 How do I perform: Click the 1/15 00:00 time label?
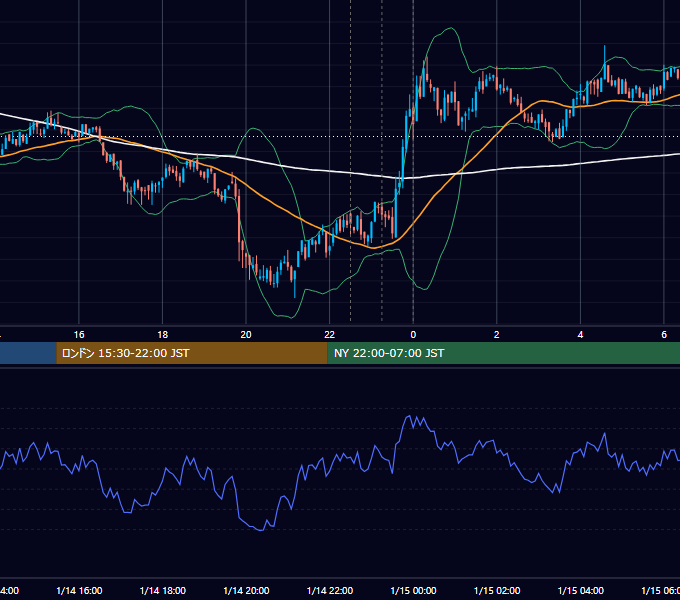coord(413,590)
